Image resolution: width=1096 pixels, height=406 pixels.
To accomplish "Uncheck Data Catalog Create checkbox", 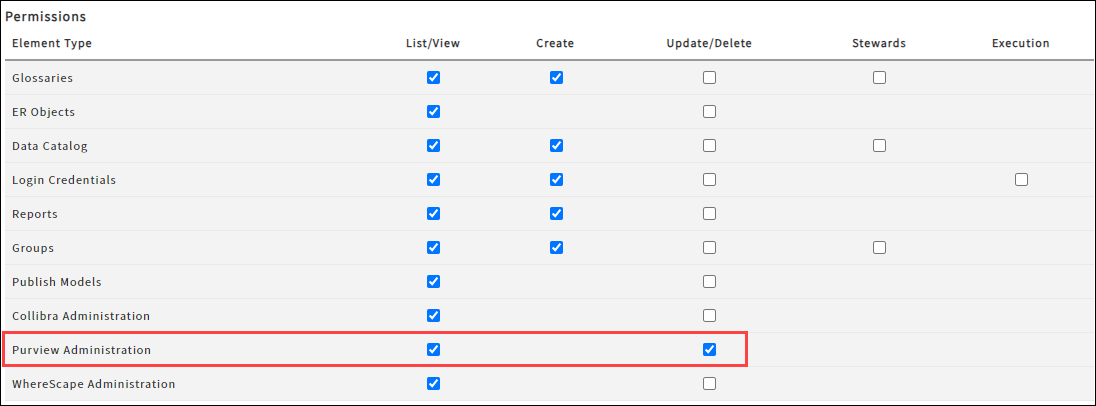I will [556, 145].
